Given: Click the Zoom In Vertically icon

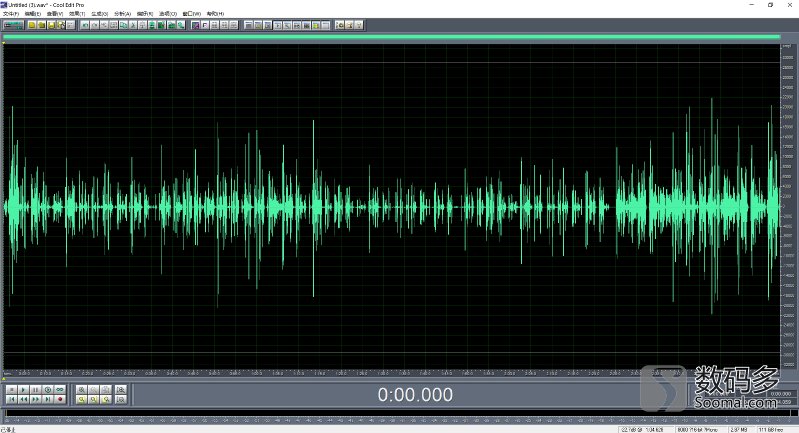Looking at the screenshot, I should (x=121, y=390).
